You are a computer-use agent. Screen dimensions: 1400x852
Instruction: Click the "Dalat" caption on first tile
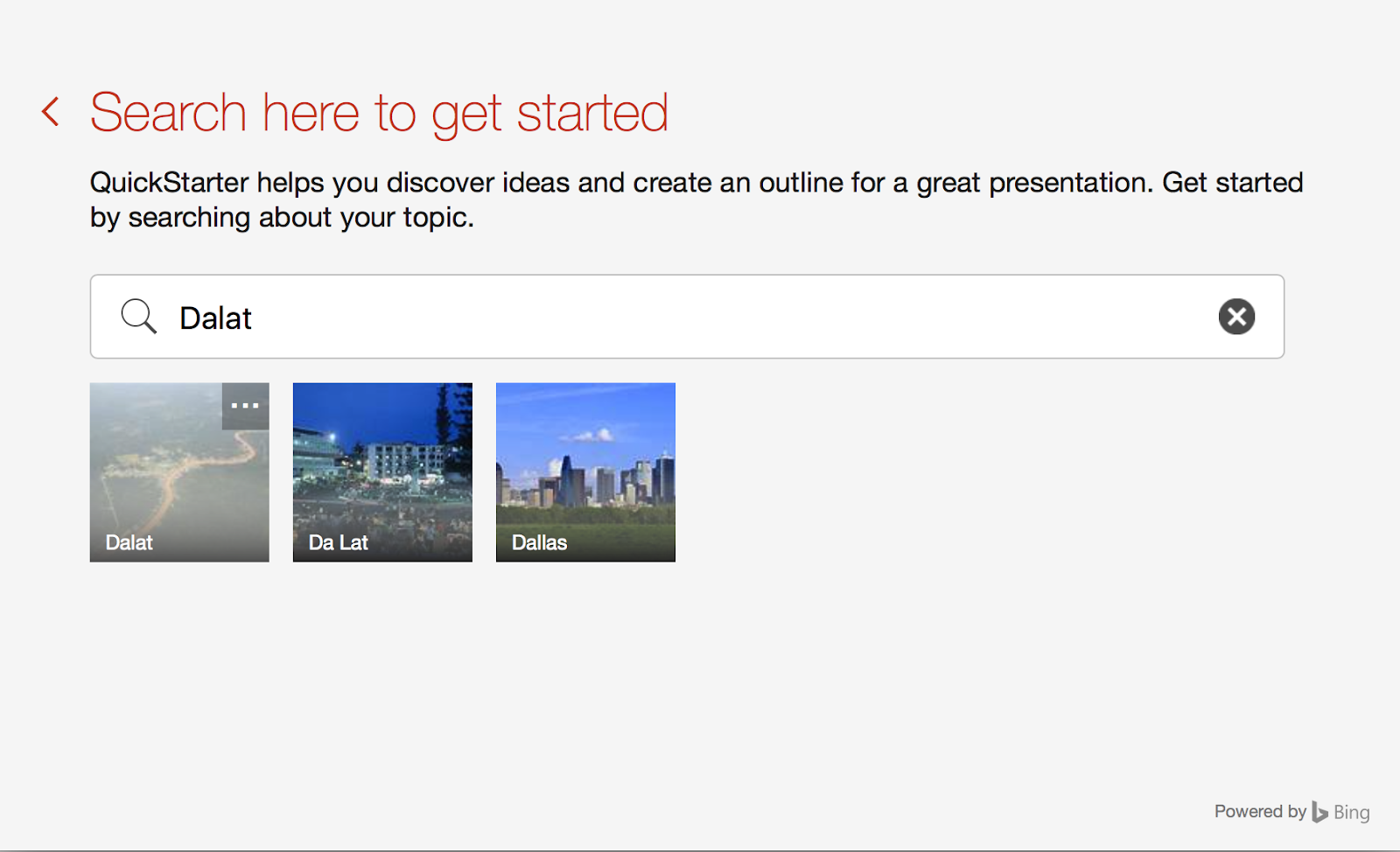pos(129,542)
